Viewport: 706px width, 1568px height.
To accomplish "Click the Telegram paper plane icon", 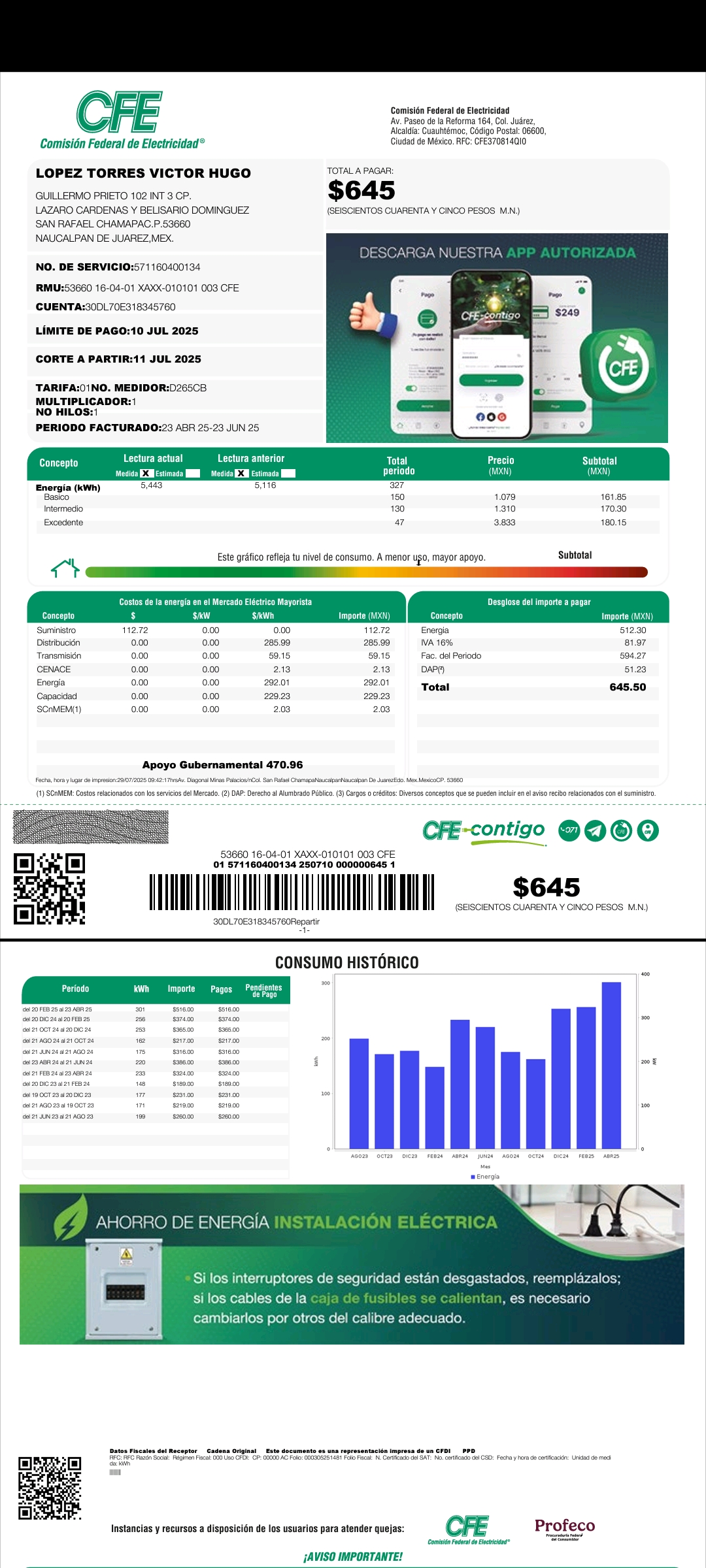I will pyautogui.click(x=595, y=830).
